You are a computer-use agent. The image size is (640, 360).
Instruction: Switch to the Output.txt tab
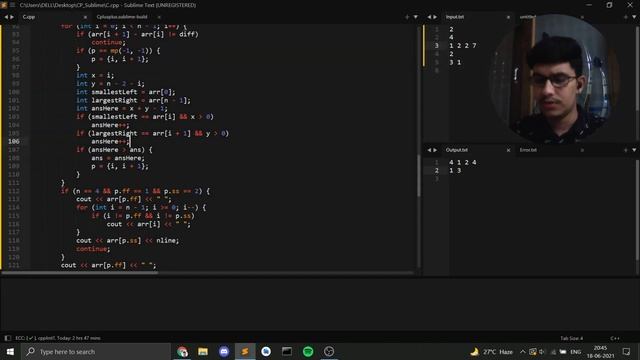456,150
